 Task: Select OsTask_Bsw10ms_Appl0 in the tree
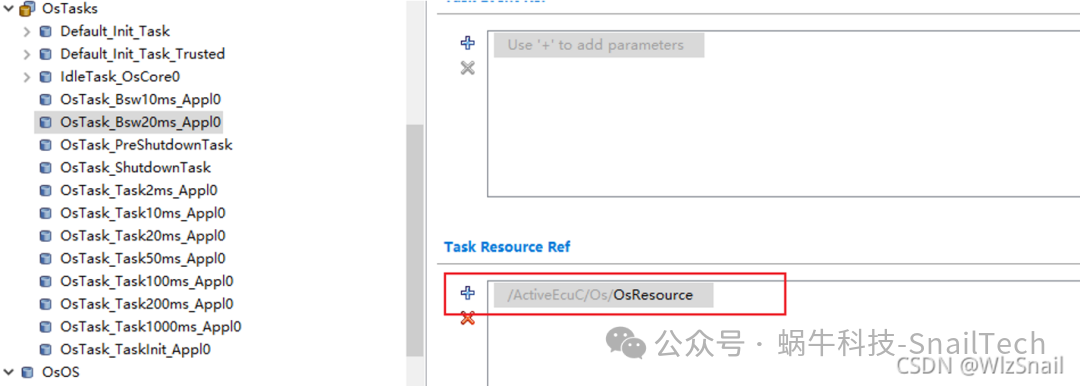pos(141,99)
